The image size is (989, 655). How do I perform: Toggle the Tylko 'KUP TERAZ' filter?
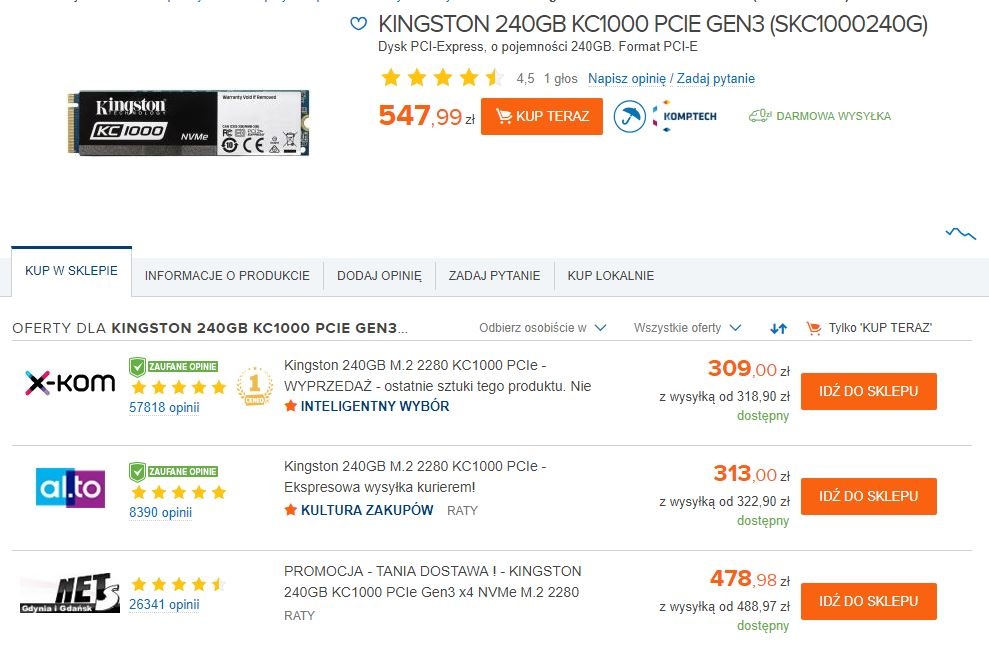click(869, 328)
